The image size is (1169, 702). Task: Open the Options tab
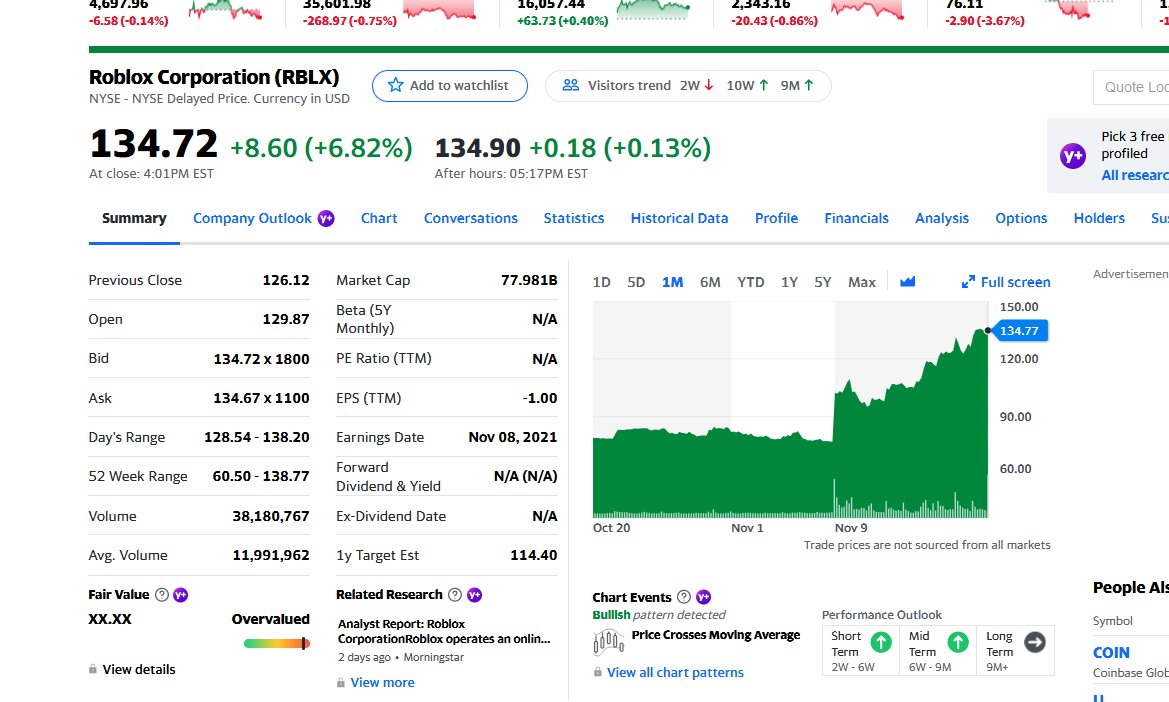click(1021, 218)
